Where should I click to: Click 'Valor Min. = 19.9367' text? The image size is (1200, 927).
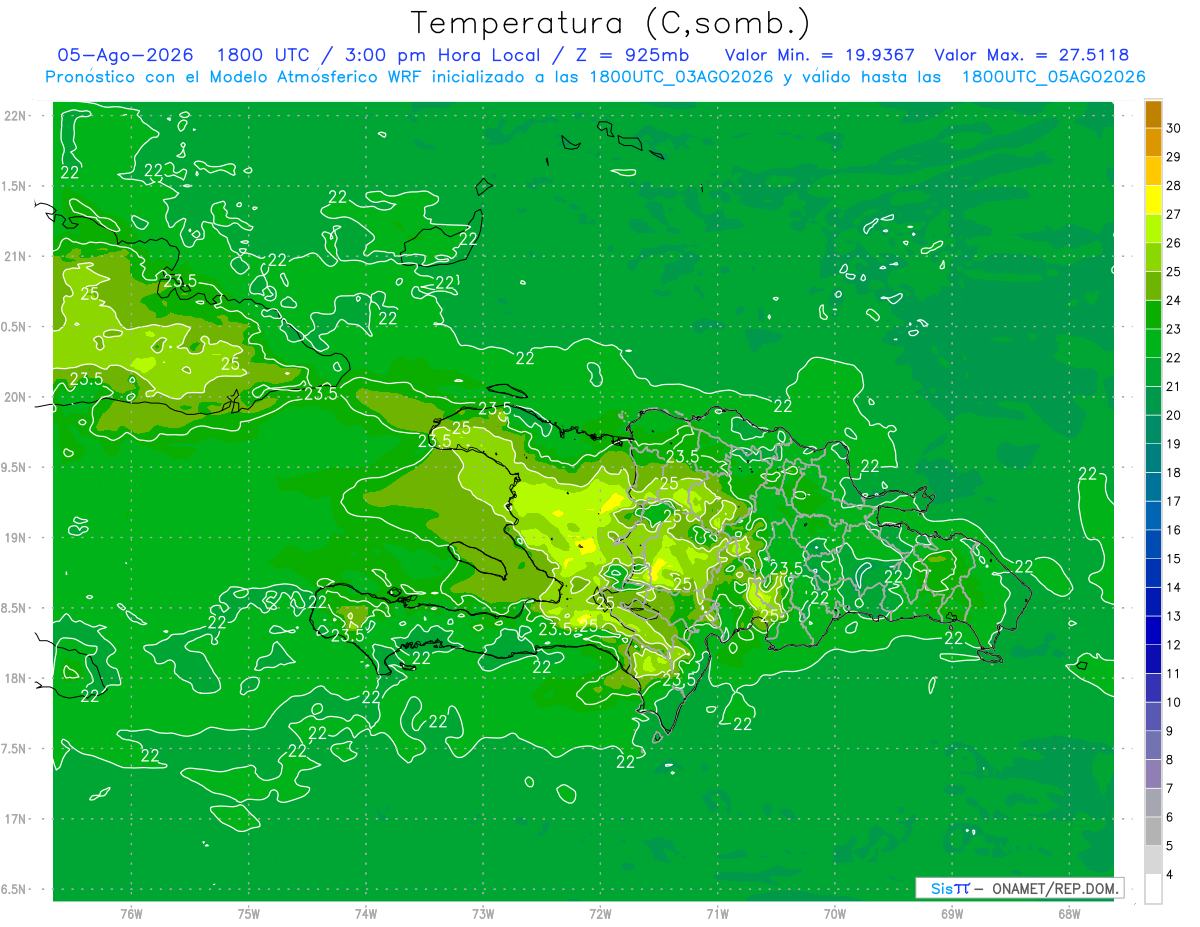[x=819, y=56]
